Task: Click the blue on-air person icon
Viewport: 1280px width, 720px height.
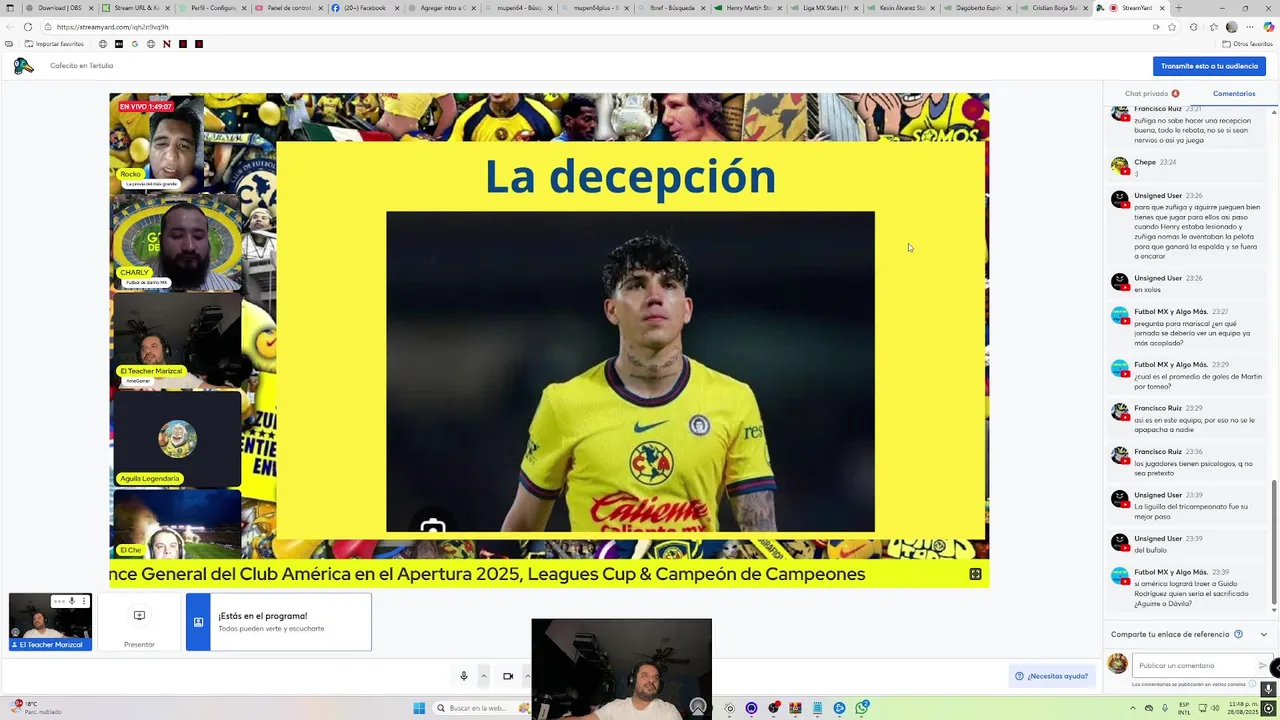Action: pyautogui.click(x=198, y=622)
